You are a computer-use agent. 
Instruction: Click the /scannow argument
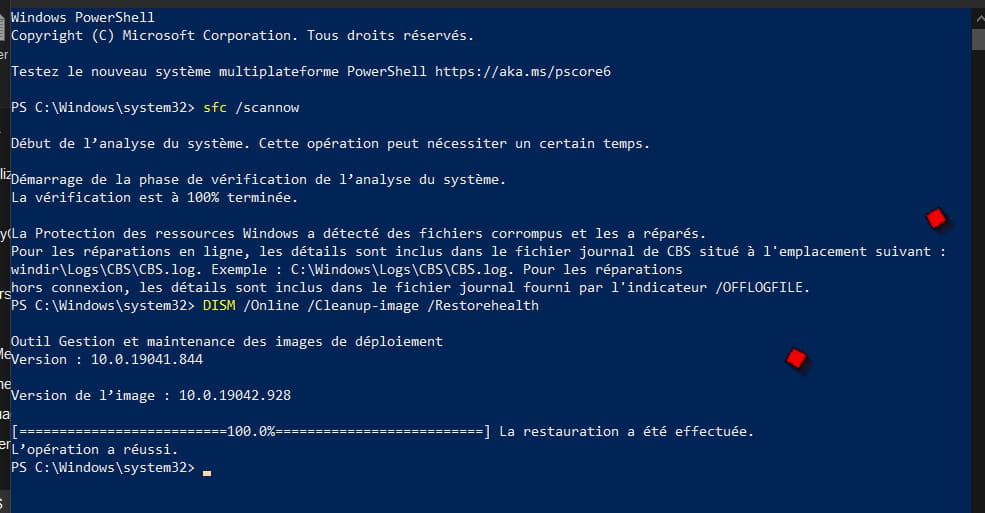(x=267, y=107)
